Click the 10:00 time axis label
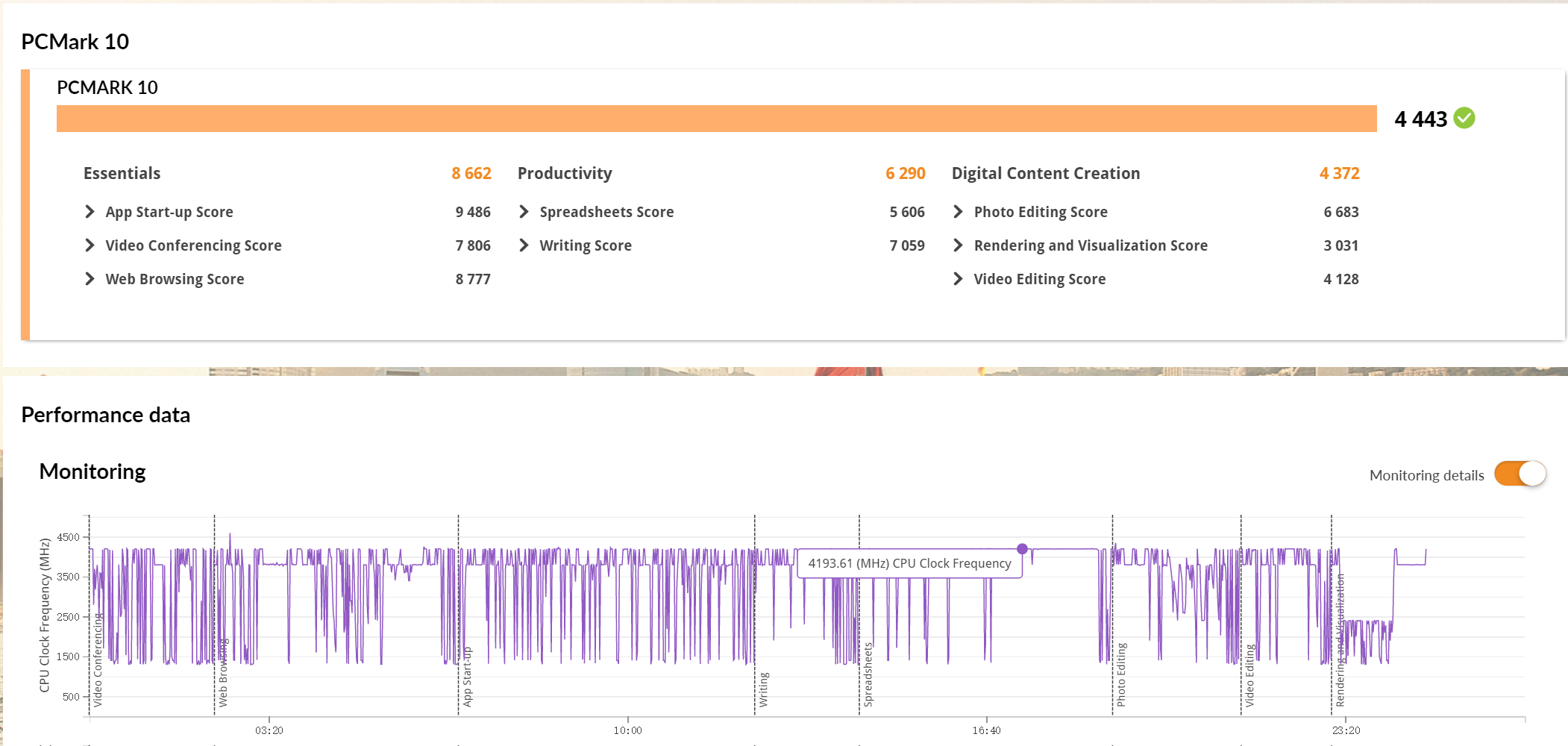This screenshot has height=746, width=1568. click(627, 730)
